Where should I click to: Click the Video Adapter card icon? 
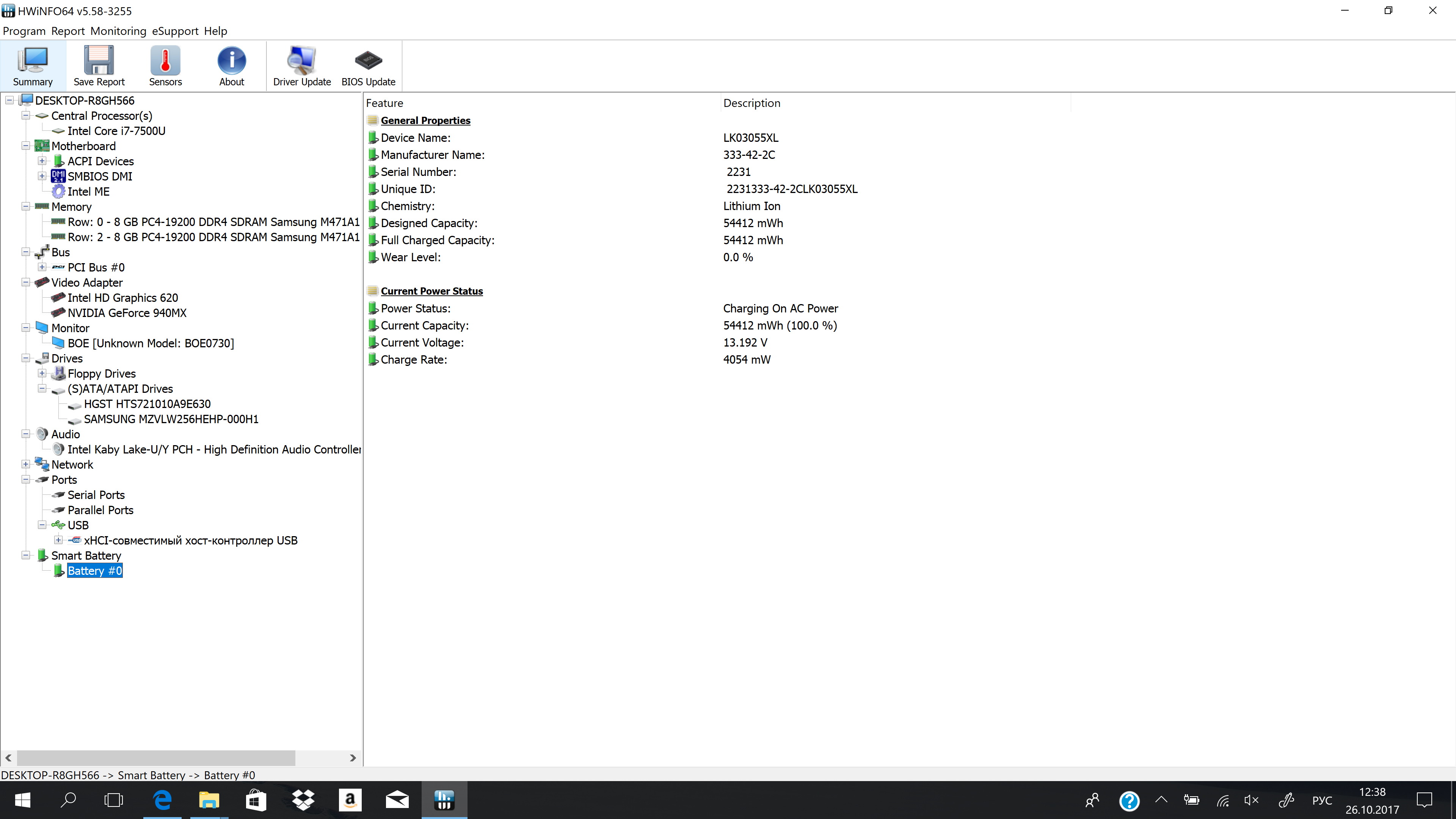(x=42, y=282)
